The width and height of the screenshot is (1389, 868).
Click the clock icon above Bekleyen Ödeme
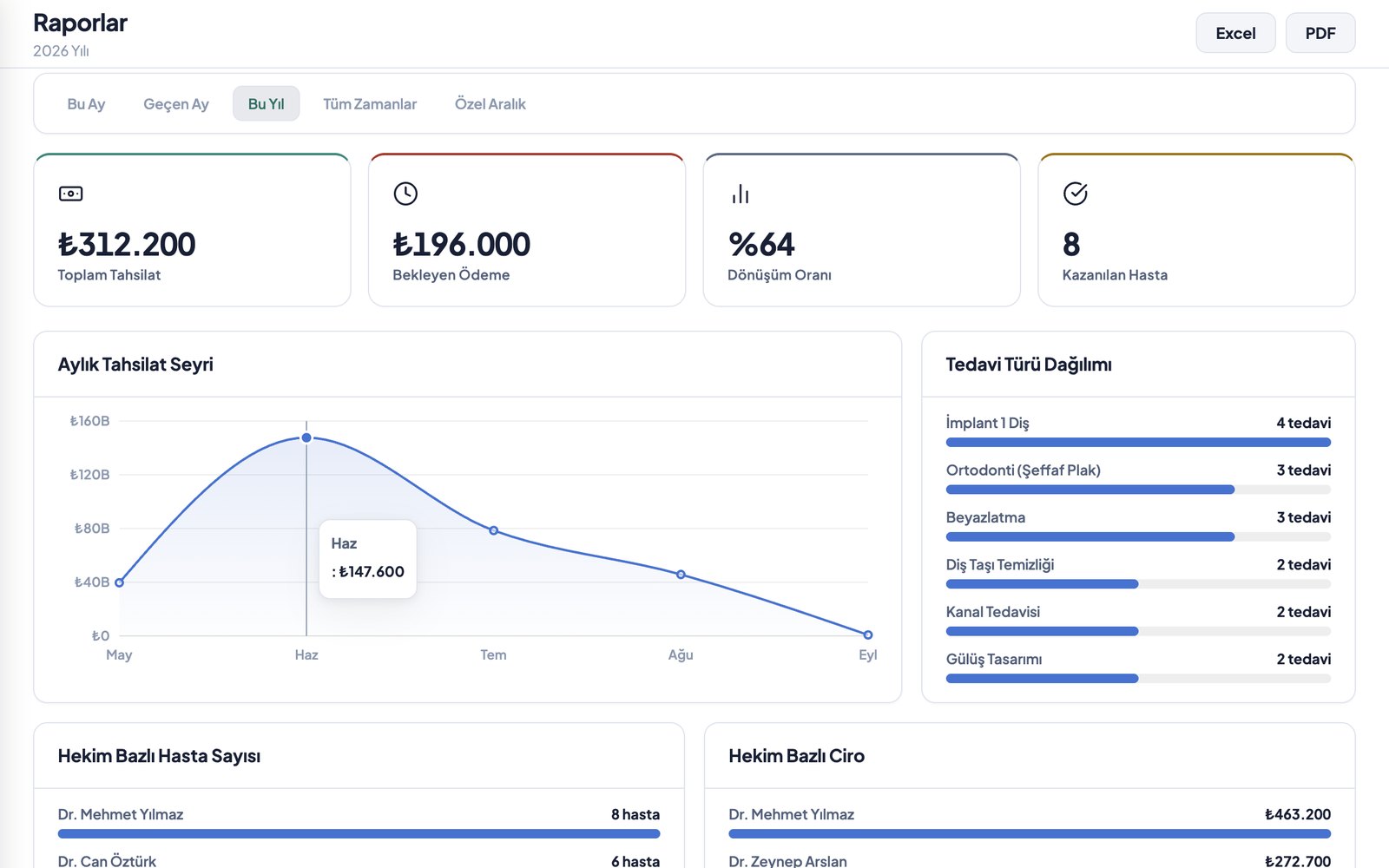coord(405,194)
